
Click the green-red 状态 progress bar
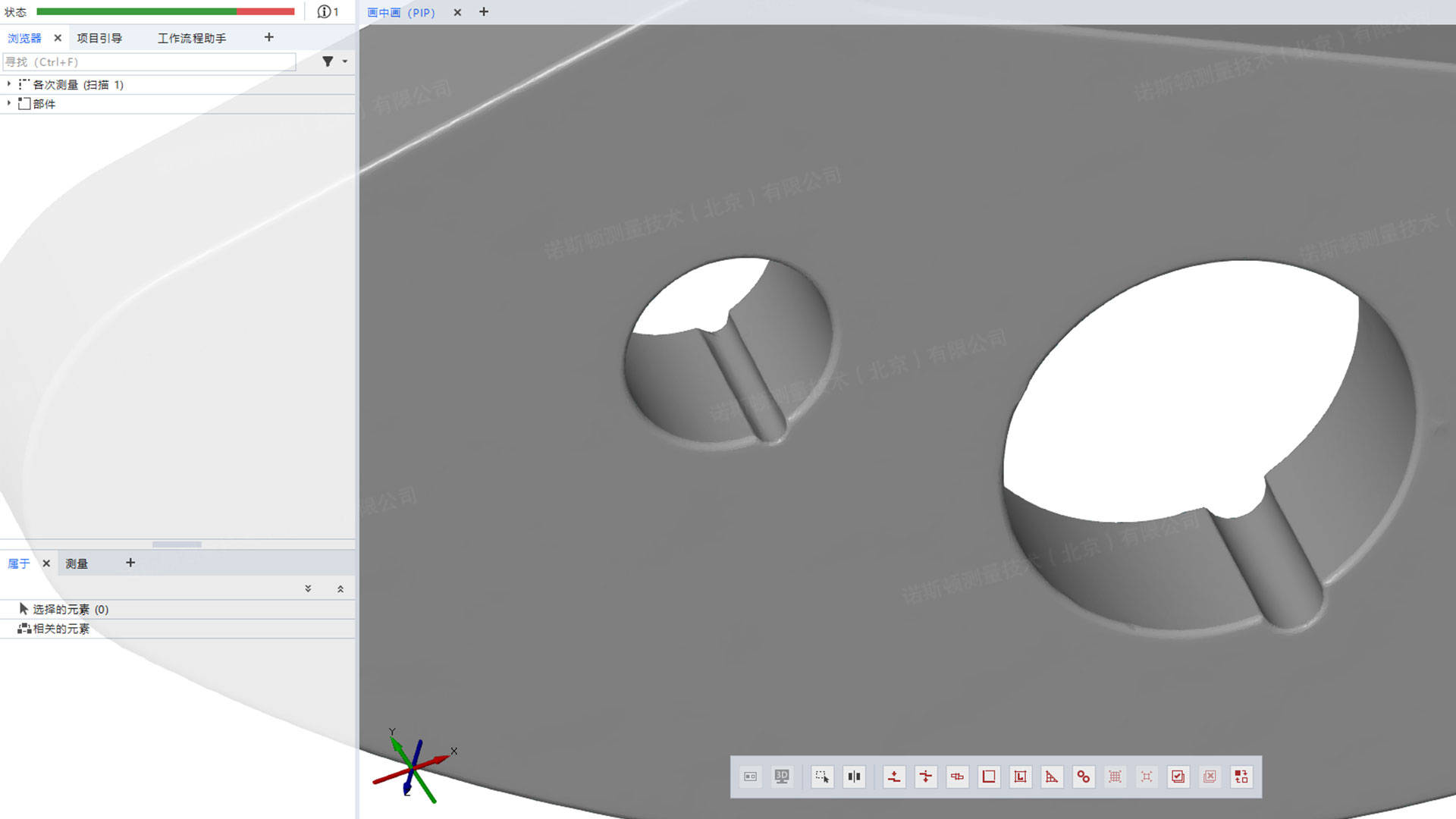click(165, 11)
